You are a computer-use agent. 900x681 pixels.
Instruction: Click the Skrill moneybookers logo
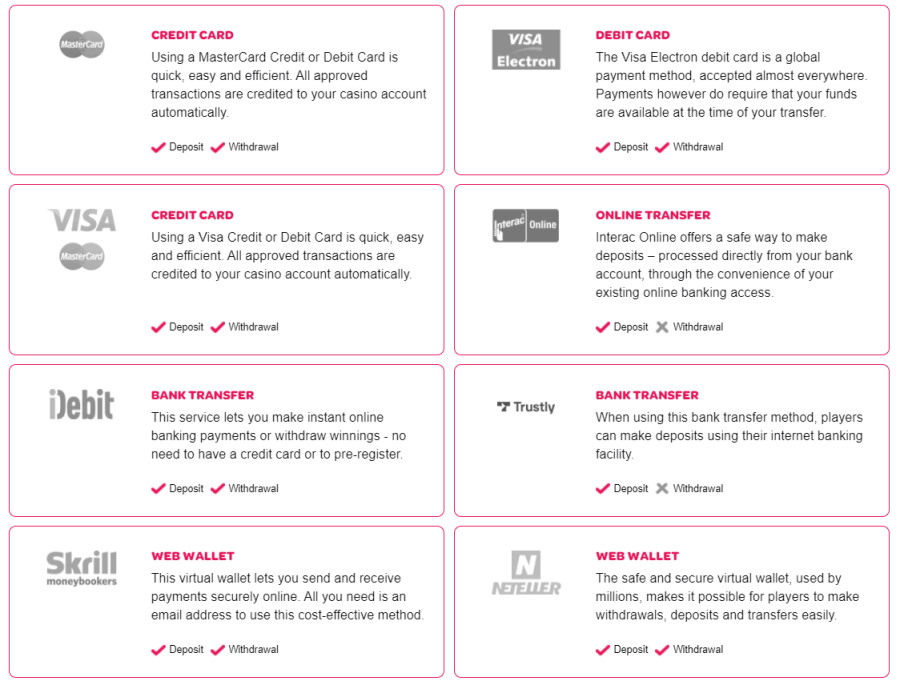coord(82,568)
